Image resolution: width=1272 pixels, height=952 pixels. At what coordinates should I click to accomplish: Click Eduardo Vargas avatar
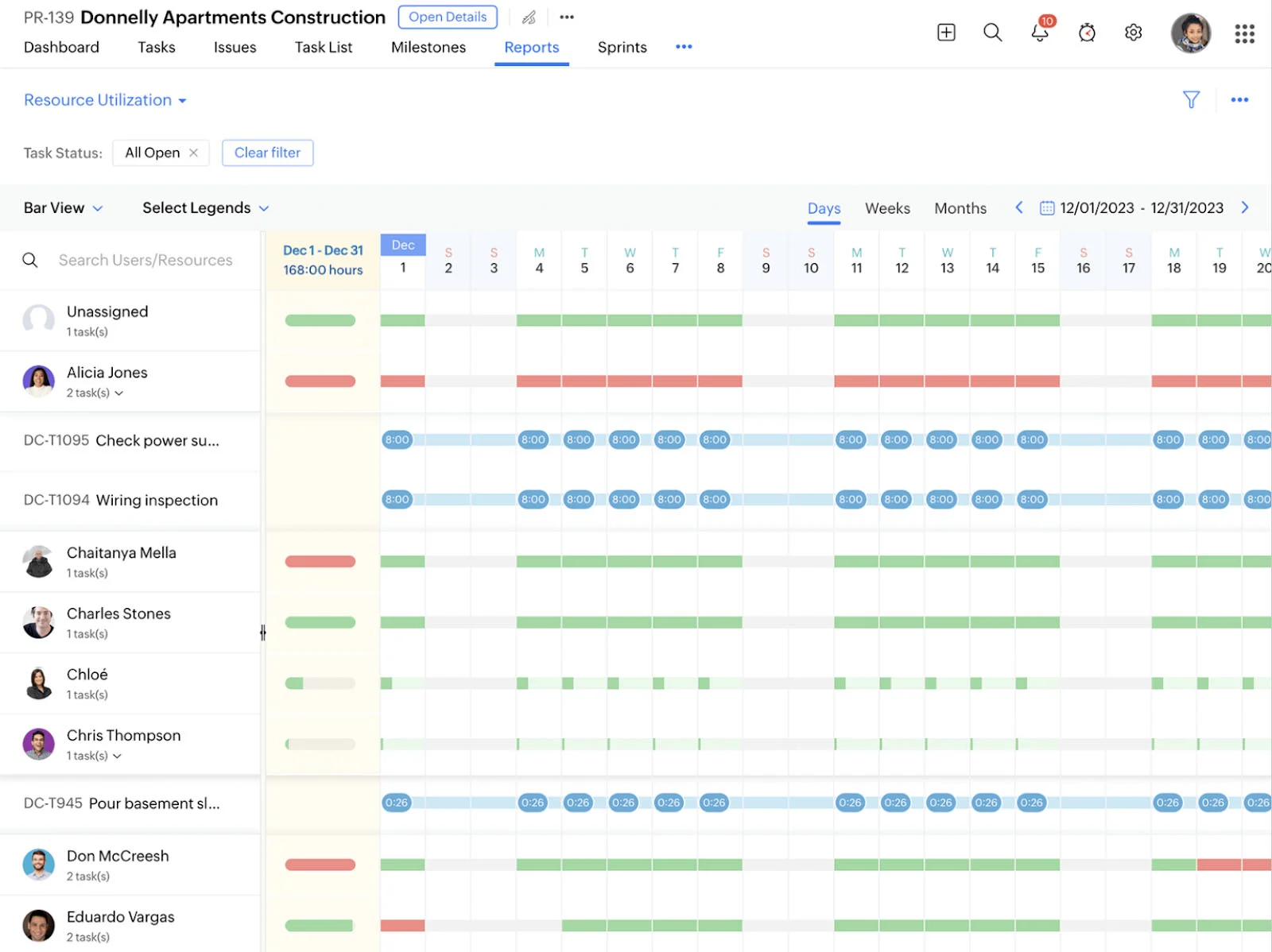[38, 926]
